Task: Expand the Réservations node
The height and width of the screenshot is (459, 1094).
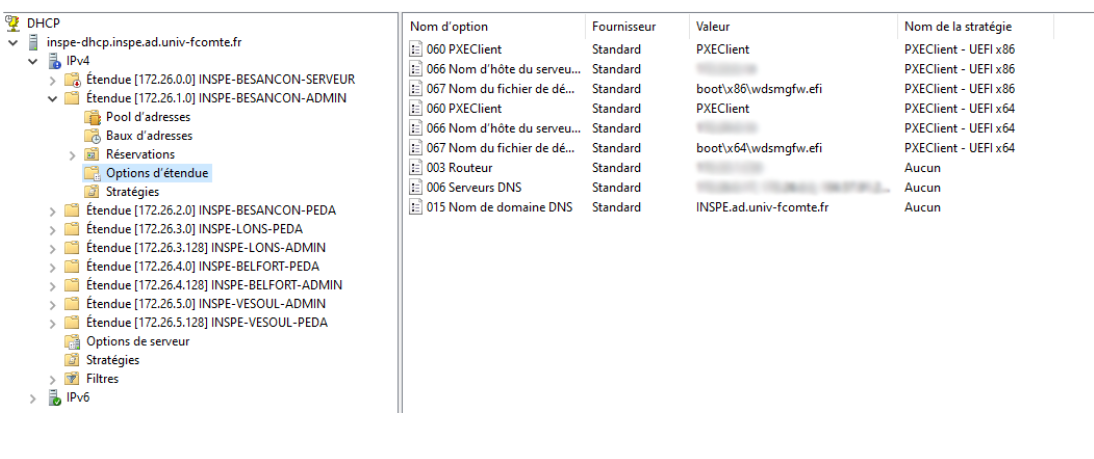Action: [72, 155]
